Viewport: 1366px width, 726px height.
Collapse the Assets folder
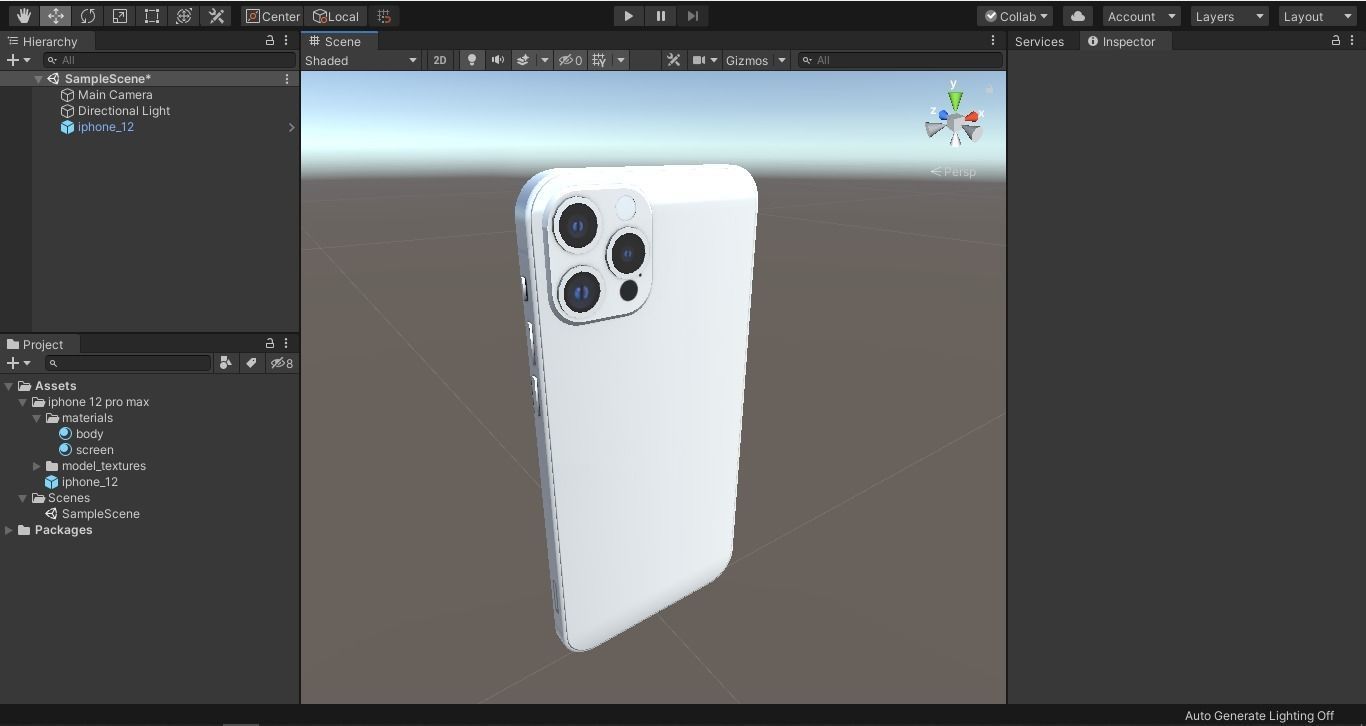(8, 386)
